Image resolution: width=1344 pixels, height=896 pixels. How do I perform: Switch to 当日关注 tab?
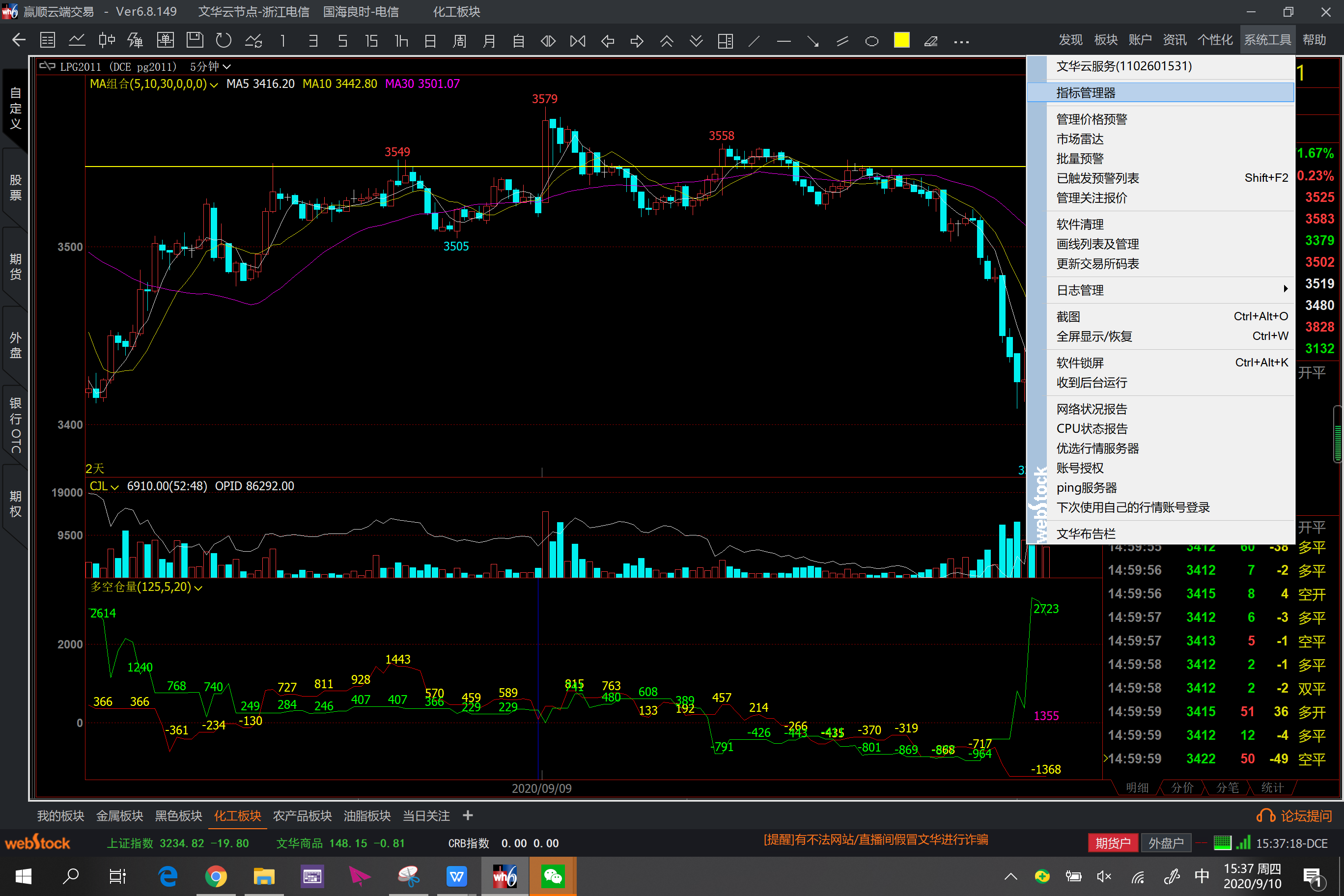[x=426, y=815]
